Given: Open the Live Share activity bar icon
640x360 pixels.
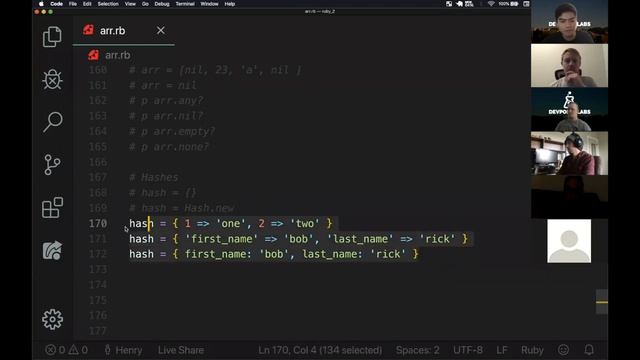Looking at the screenshot, I should pyautogui.click(x=52, y=250).
